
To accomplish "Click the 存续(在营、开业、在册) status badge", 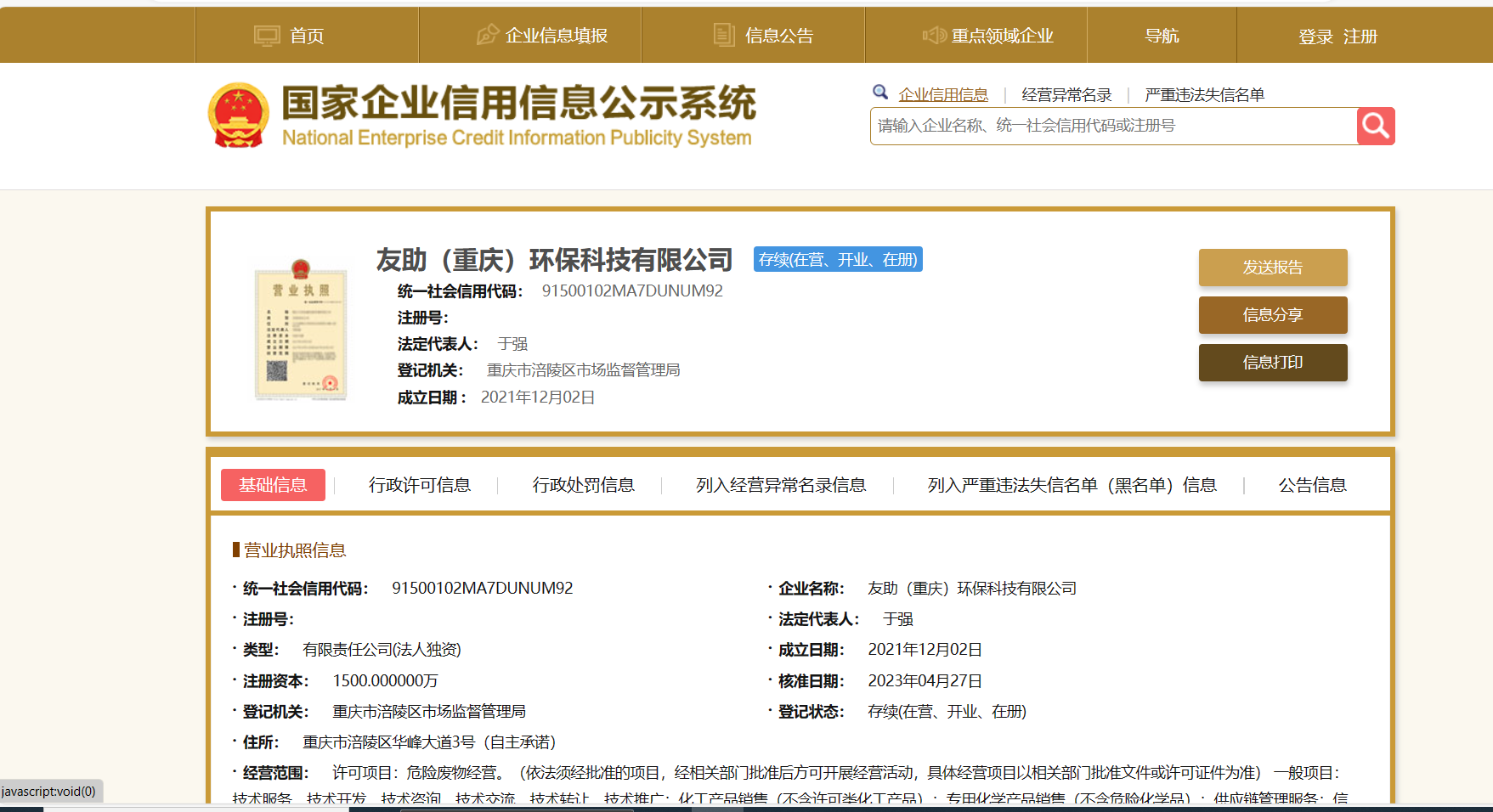I will coord(838,259).
